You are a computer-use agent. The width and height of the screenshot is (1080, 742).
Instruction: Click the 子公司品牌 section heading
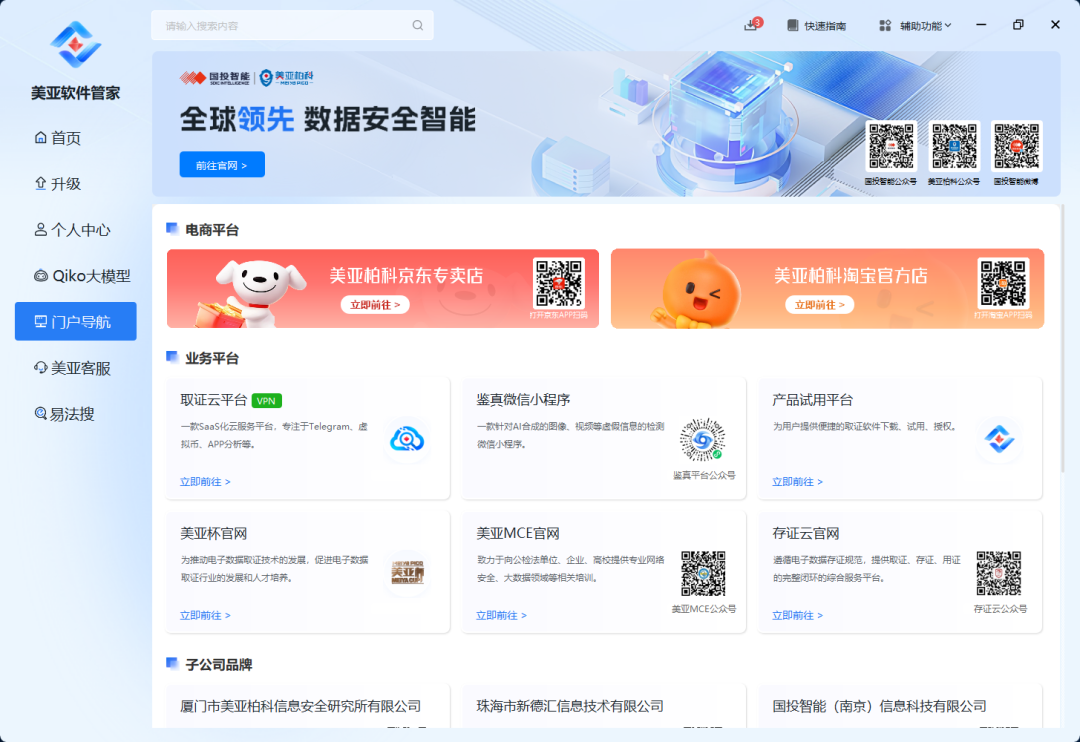pyautogui.click(x=218, y=665)
